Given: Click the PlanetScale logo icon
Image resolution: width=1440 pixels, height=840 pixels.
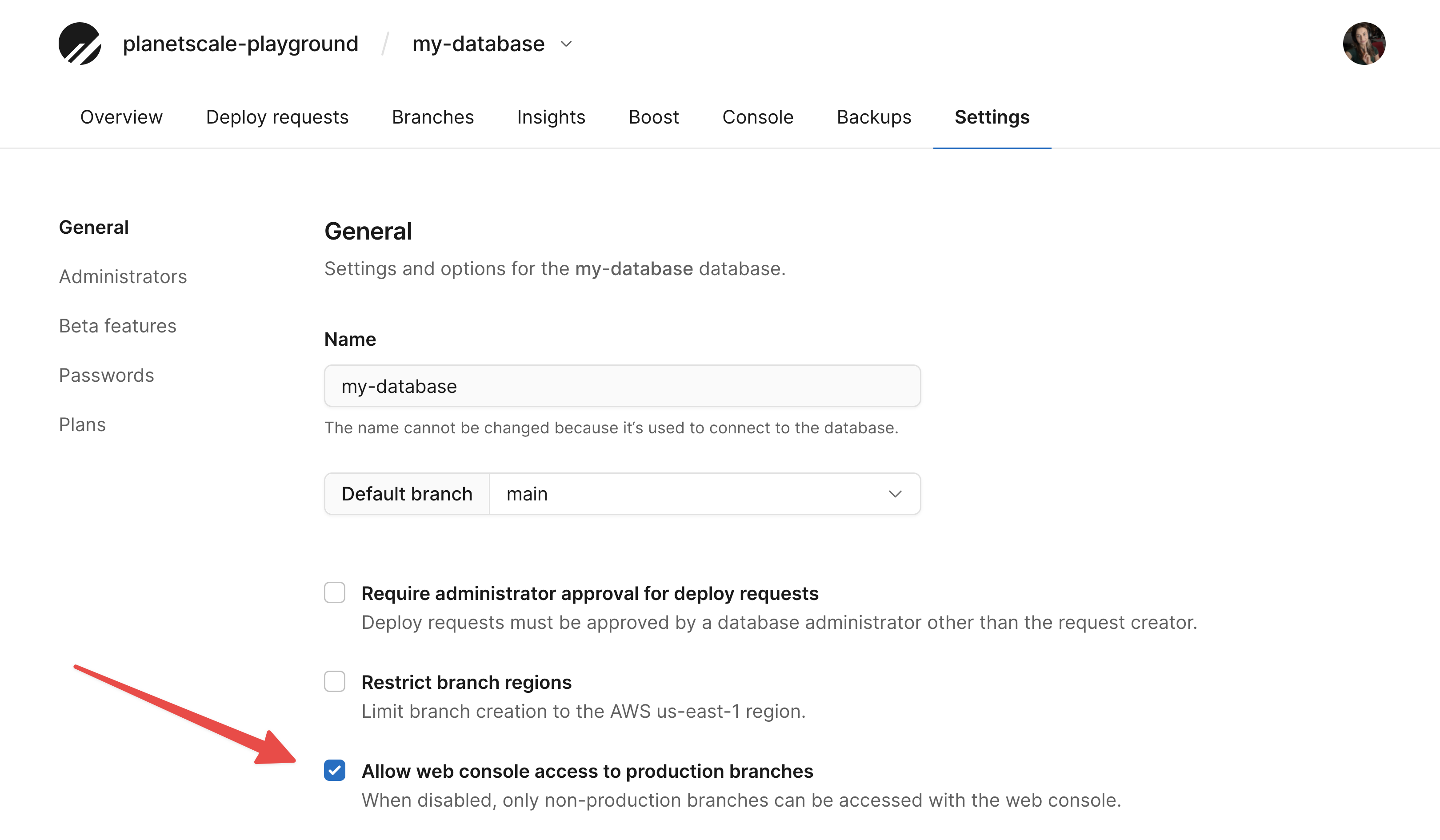Looking at the screenshot, I should coord(80,44).
